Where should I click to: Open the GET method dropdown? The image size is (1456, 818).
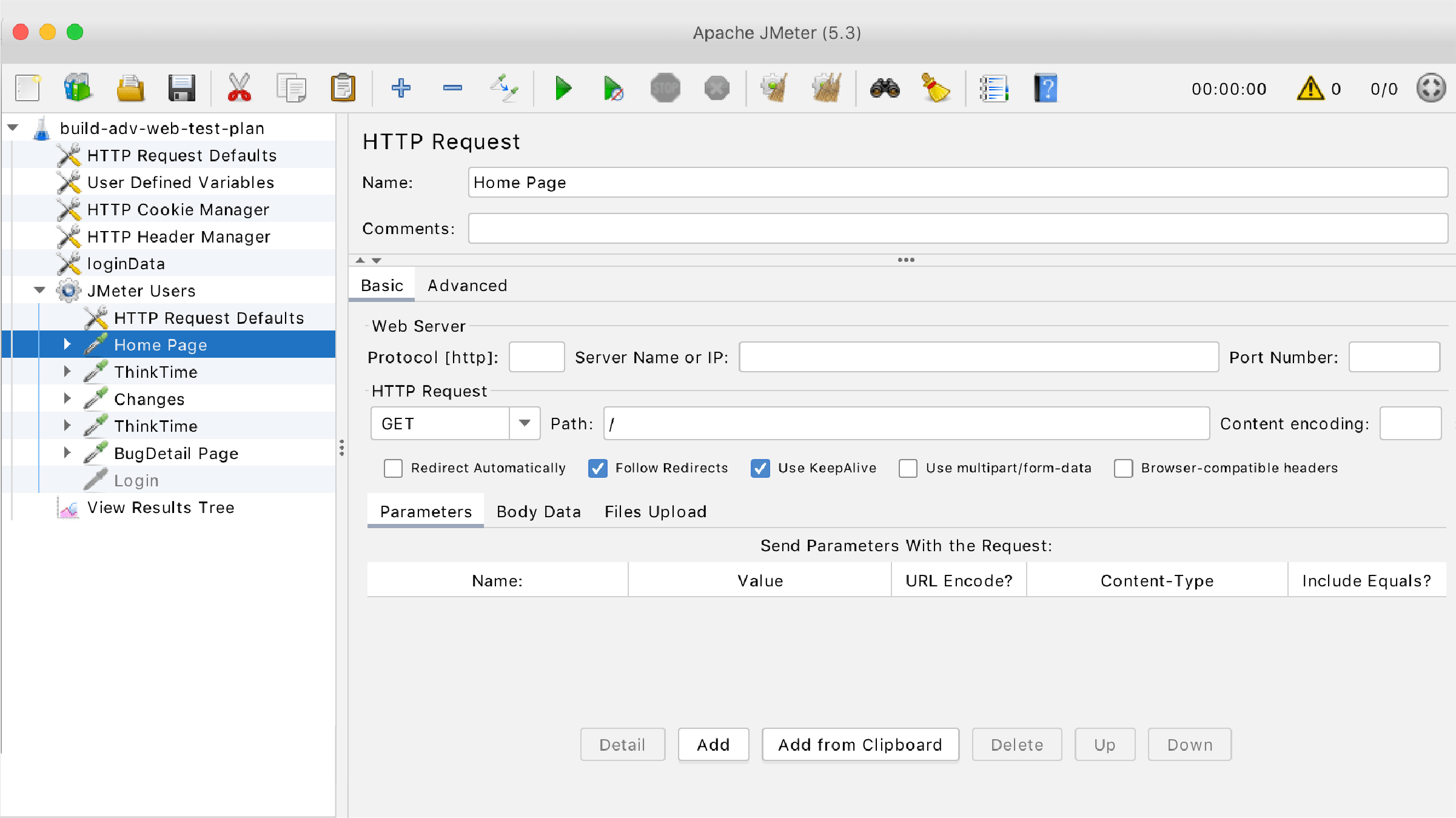click(525, 423)
